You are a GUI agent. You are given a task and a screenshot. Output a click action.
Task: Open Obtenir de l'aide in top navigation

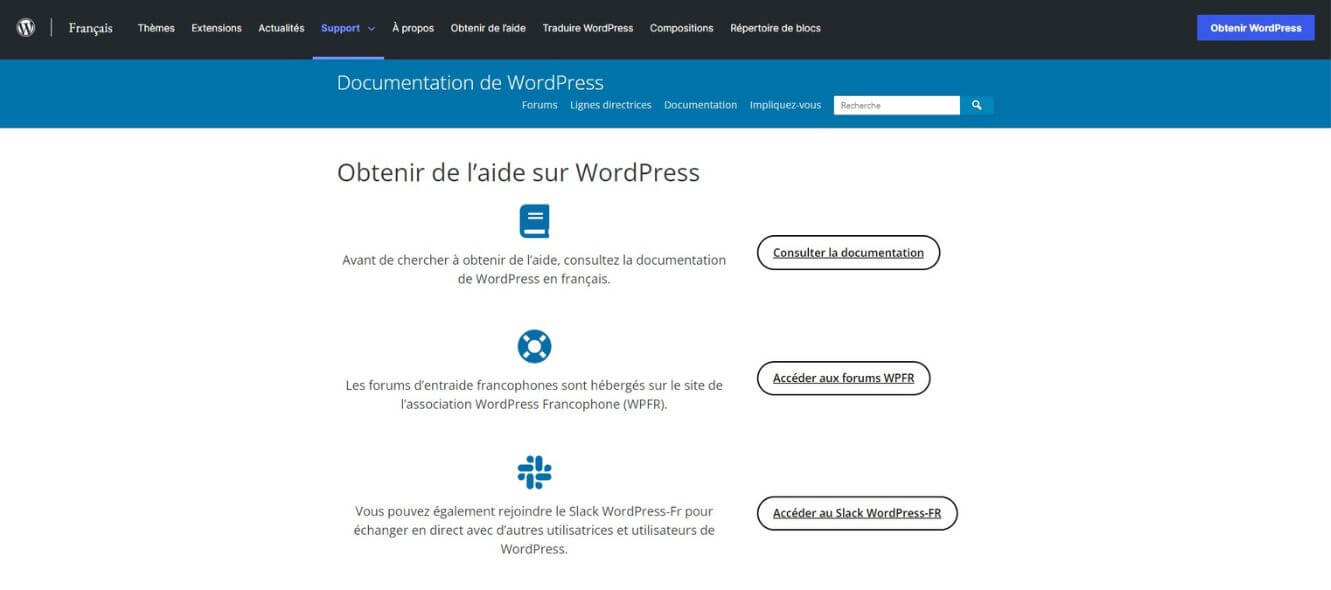coord(488,28)
